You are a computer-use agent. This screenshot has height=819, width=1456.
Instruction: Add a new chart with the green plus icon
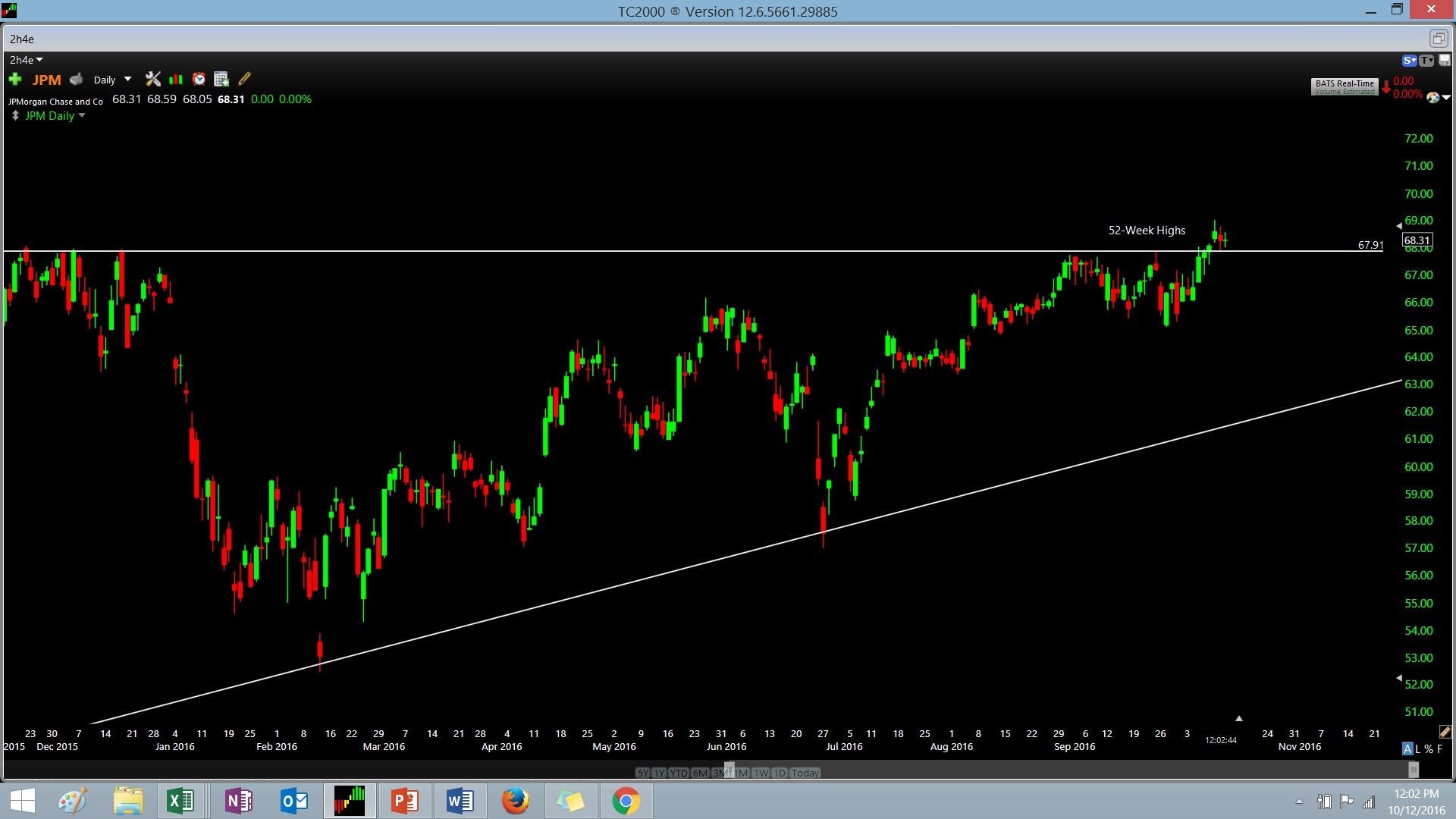(x=15, y=79)
